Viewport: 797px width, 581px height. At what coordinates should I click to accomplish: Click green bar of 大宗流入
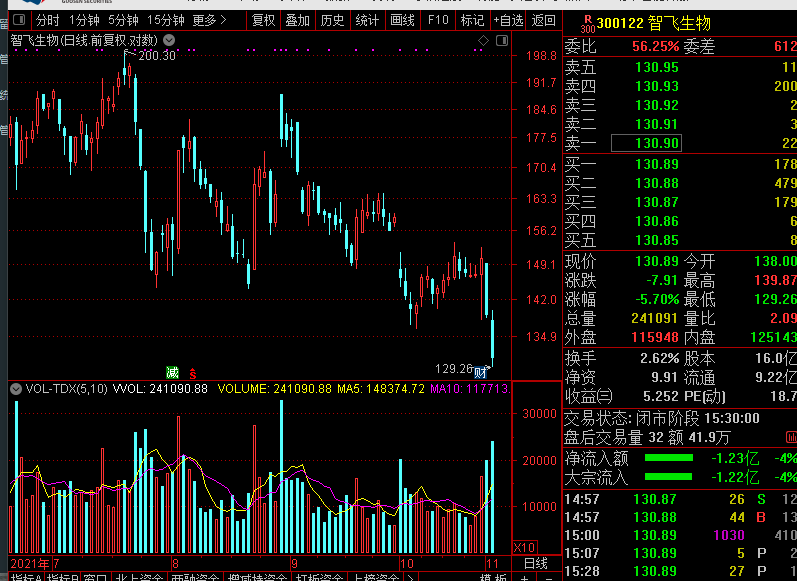point(668,477)
